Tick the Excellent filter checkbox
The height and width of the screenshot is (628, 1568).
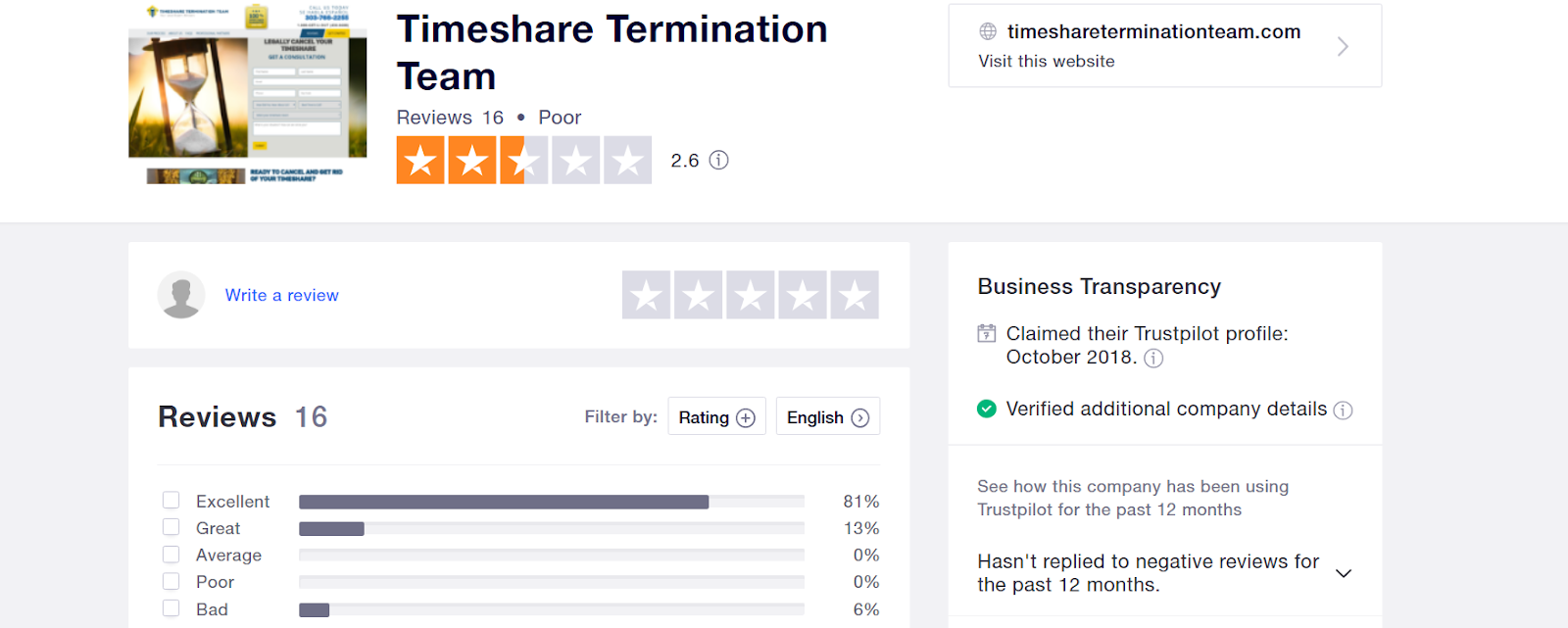[171, 501]
